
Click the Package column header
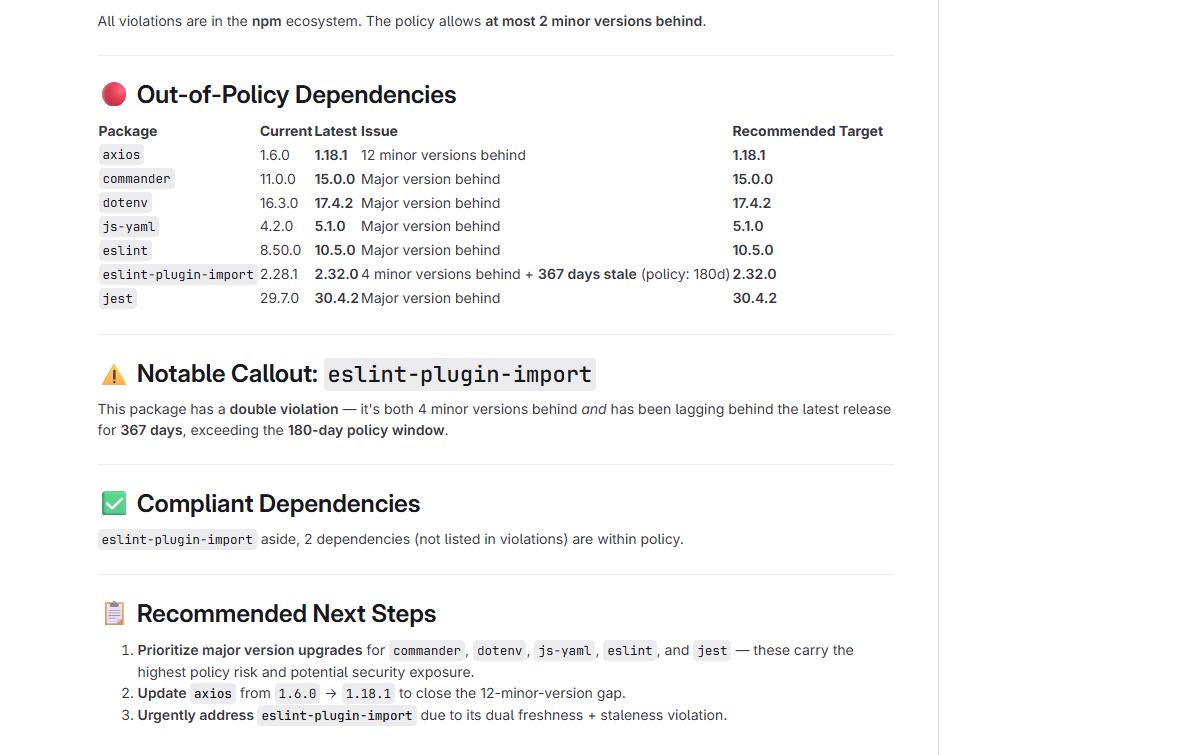[127, 131]
